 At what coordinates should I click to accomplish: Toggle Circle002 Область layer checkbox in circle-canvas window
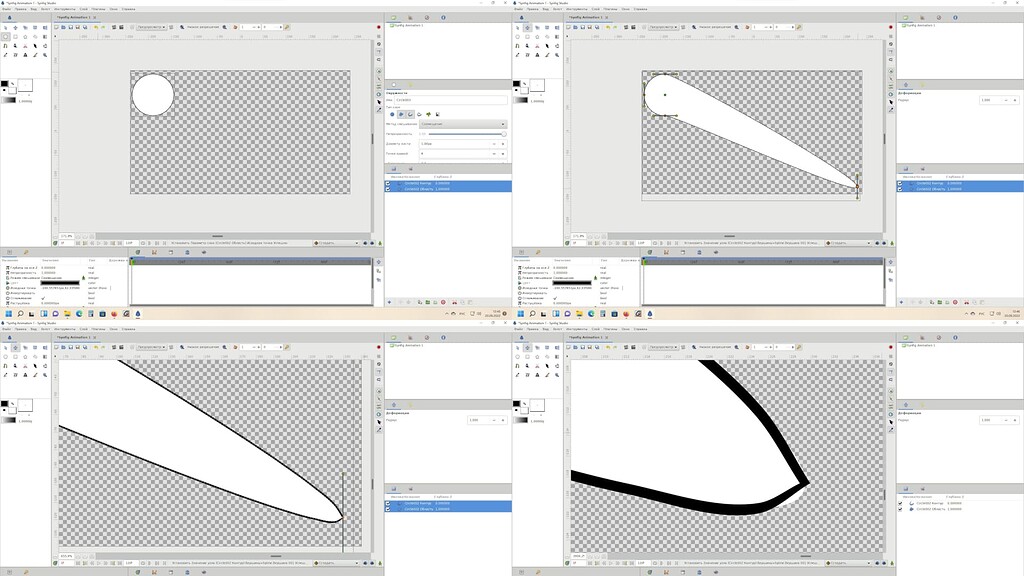click(389, 189)
